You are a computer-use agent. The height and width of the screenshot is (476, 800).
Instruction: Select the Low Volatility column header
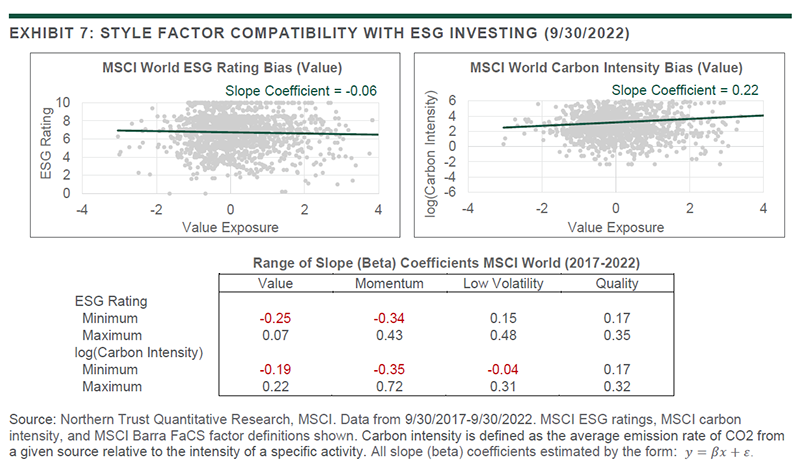point(503,283)
